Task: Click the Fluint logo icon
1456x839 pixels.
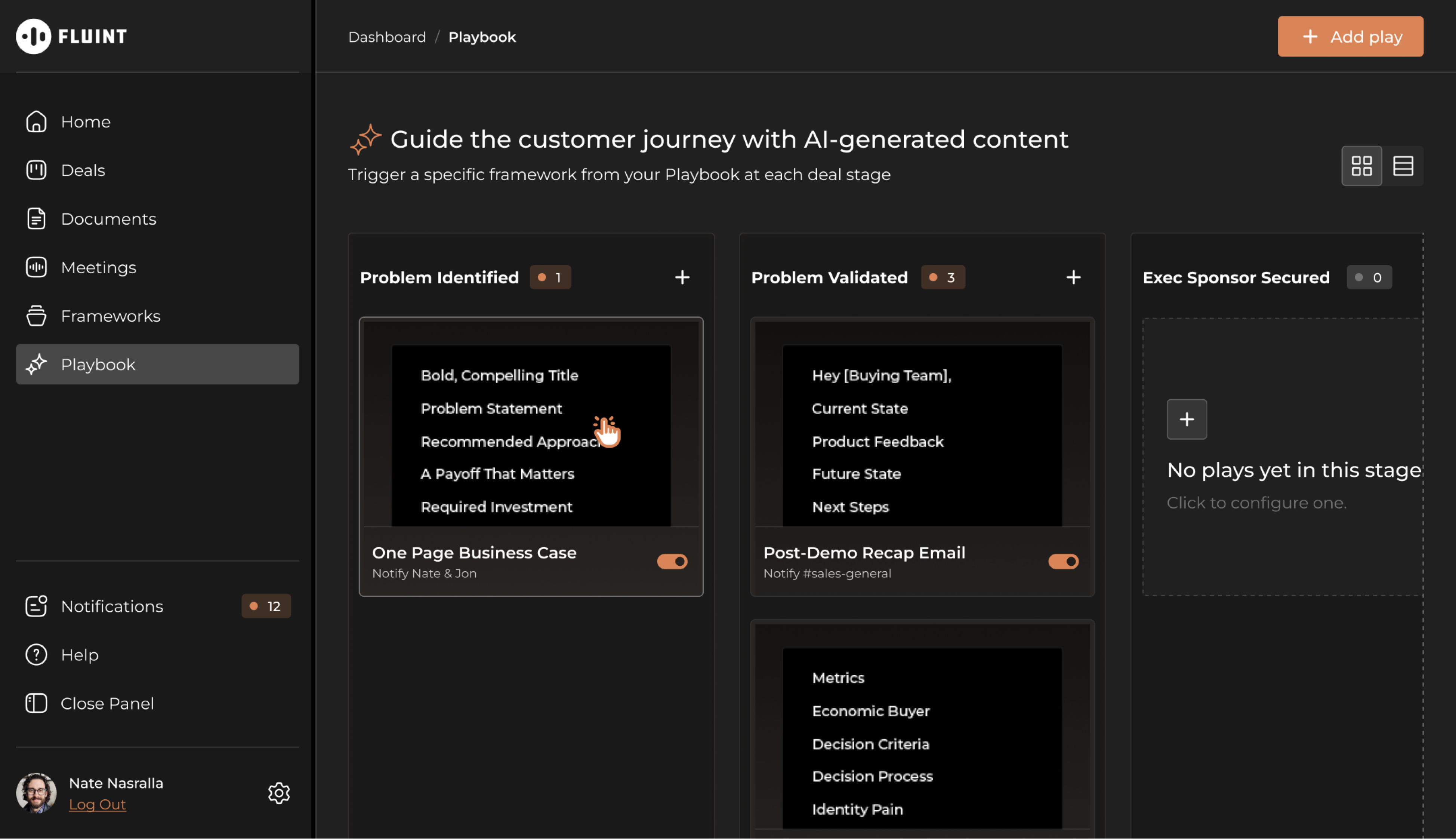Action: (x=33, y=36)
